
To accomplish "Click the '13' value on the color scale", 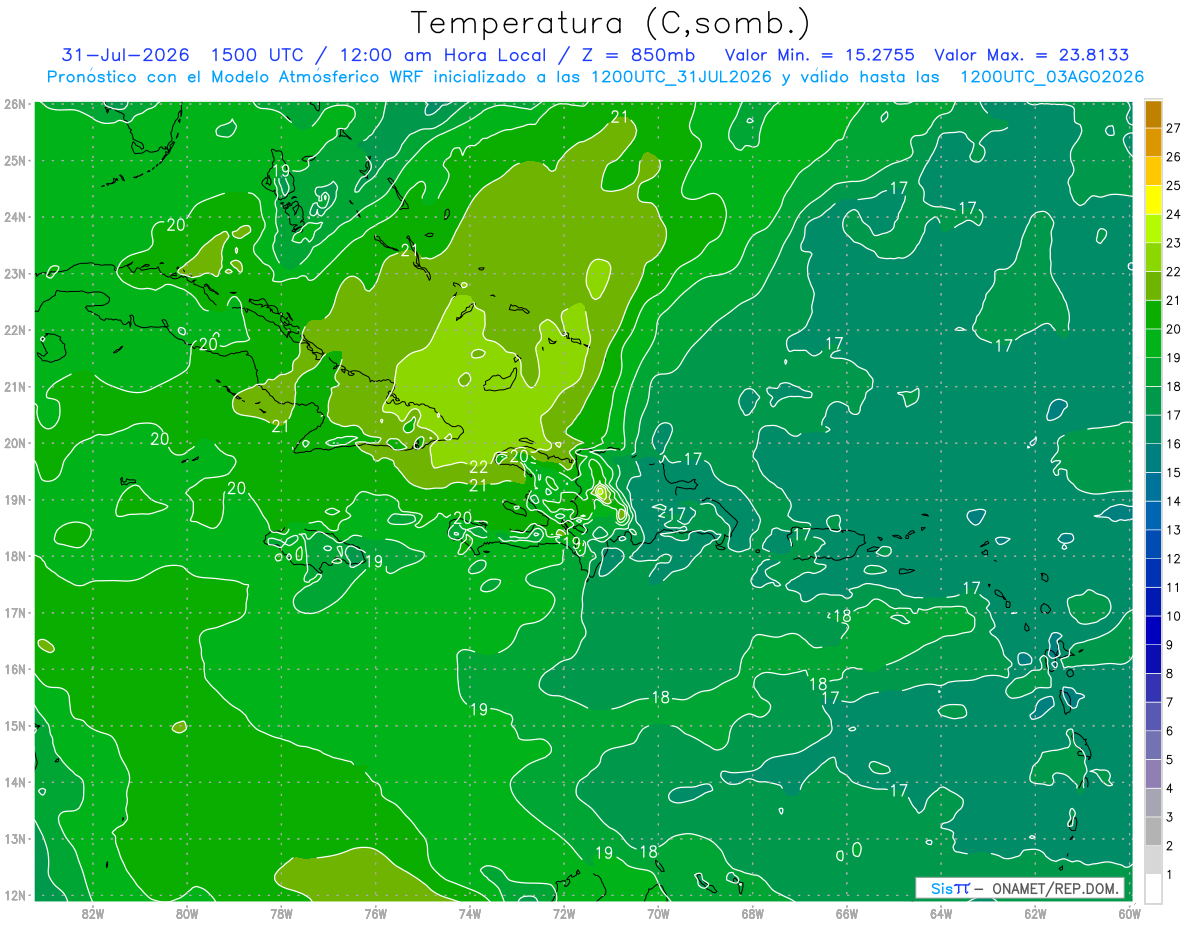I will click(x=1172, y=530).
